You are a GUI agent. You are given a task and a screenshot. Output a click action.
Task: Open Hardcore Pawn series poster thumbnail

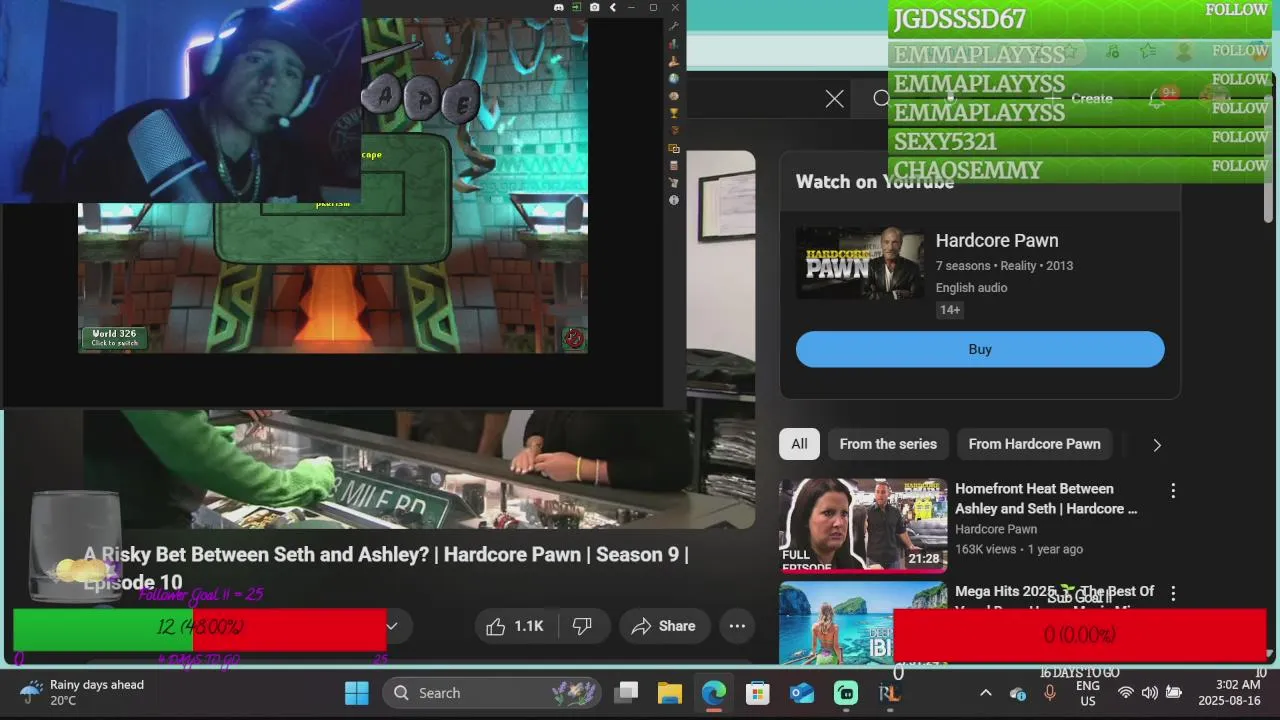[x=860, y=263]
